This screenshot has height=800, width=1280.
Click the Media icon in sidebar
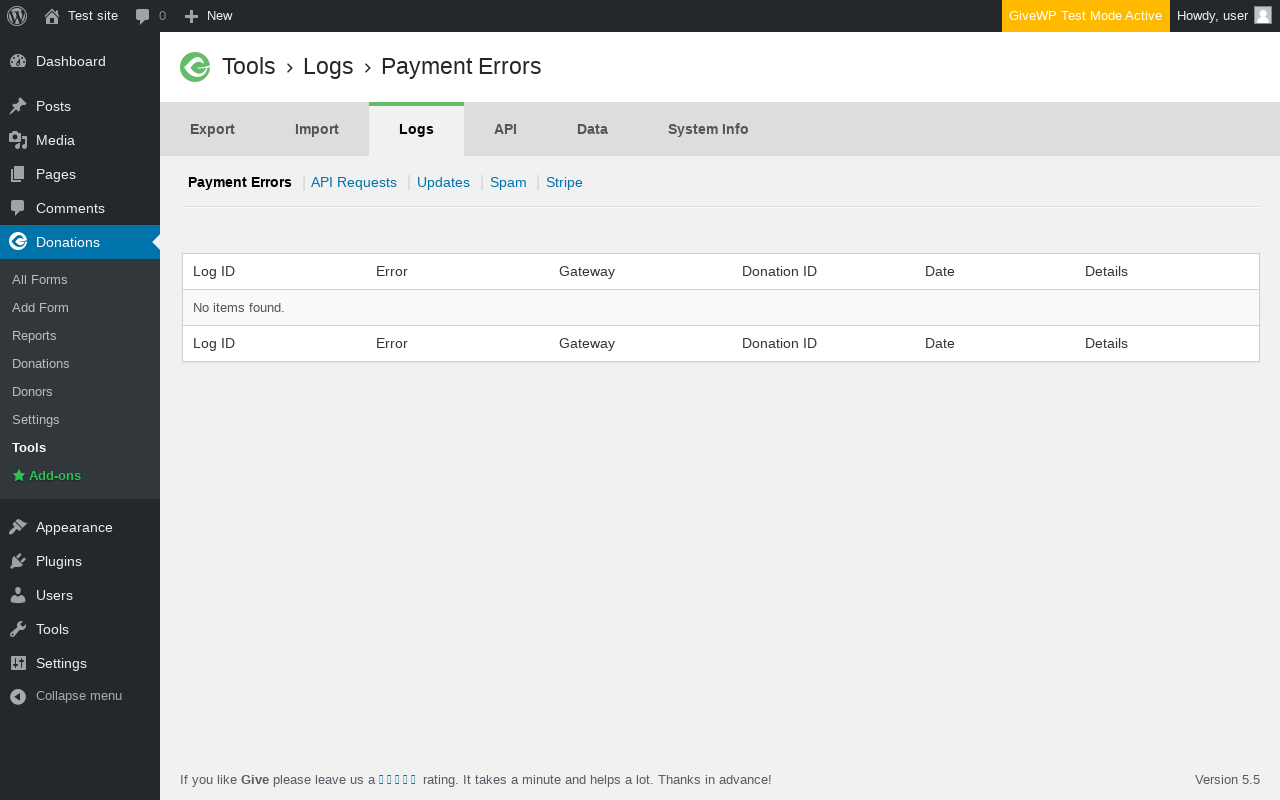coord(18,140)
